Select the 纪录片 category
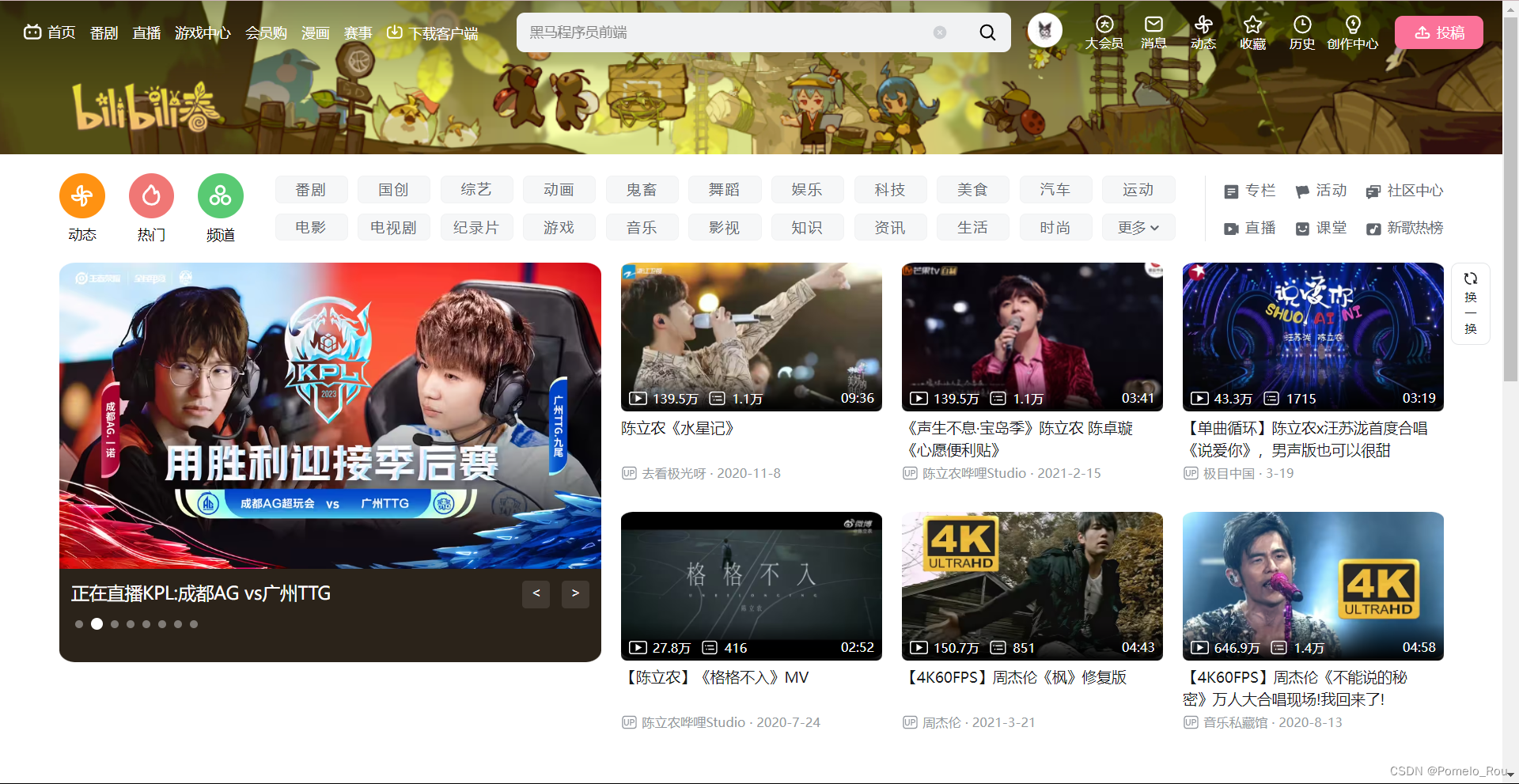 tap(476, 228)
